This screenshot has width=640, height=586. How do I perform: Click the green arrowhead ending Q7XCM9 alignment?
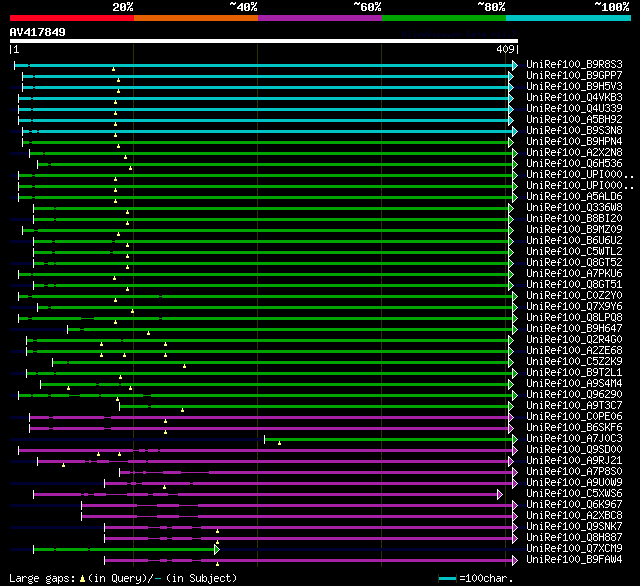tap(217, 550)
